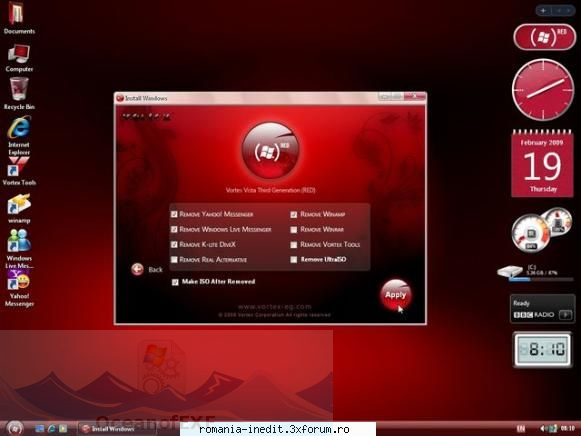581x436 pixels.
Task: Click the Vista start orb
Action: pos(15,428)
